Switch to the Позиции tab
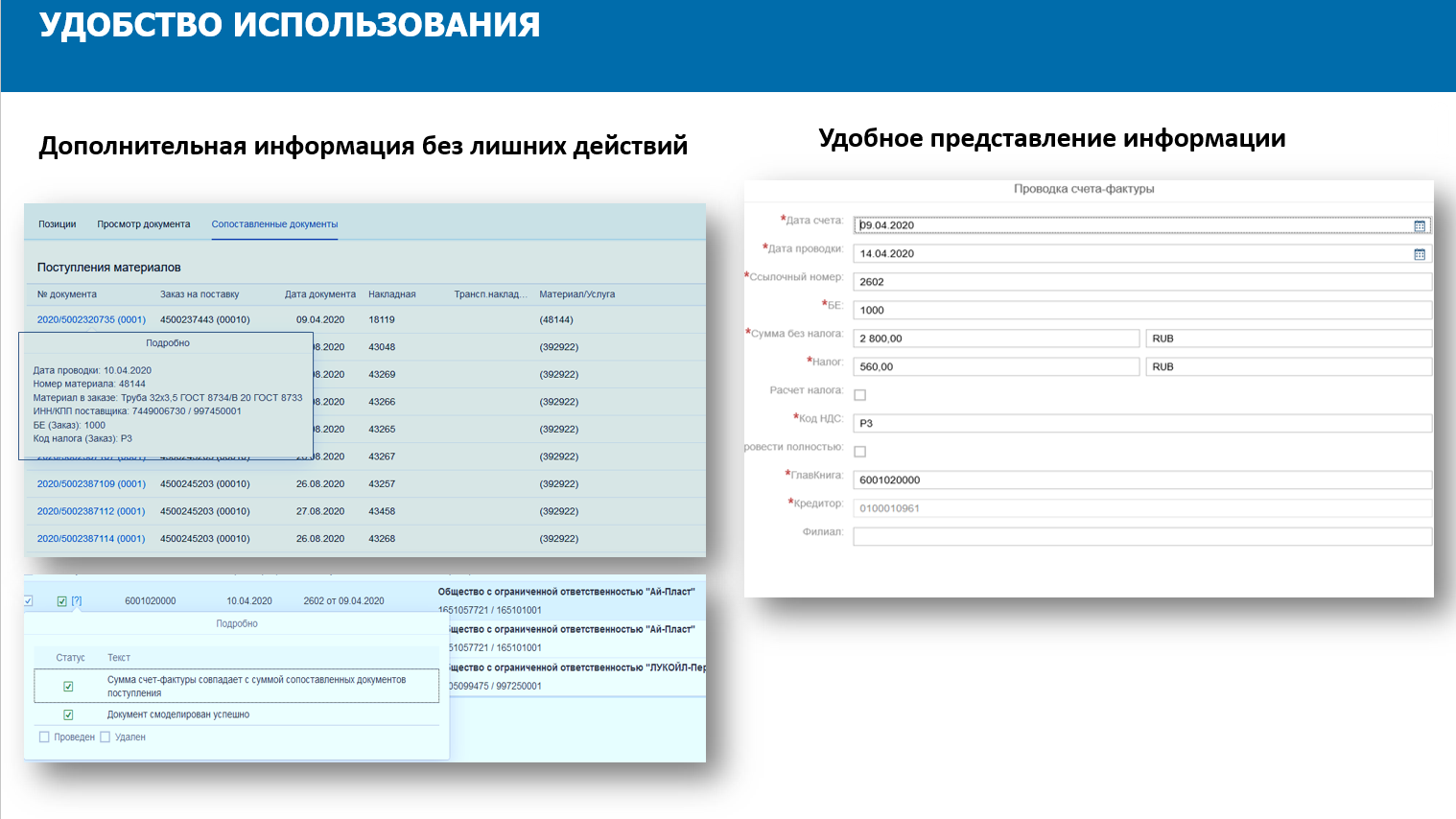This screenshot has height=819, width=1456. click(58, 224)
